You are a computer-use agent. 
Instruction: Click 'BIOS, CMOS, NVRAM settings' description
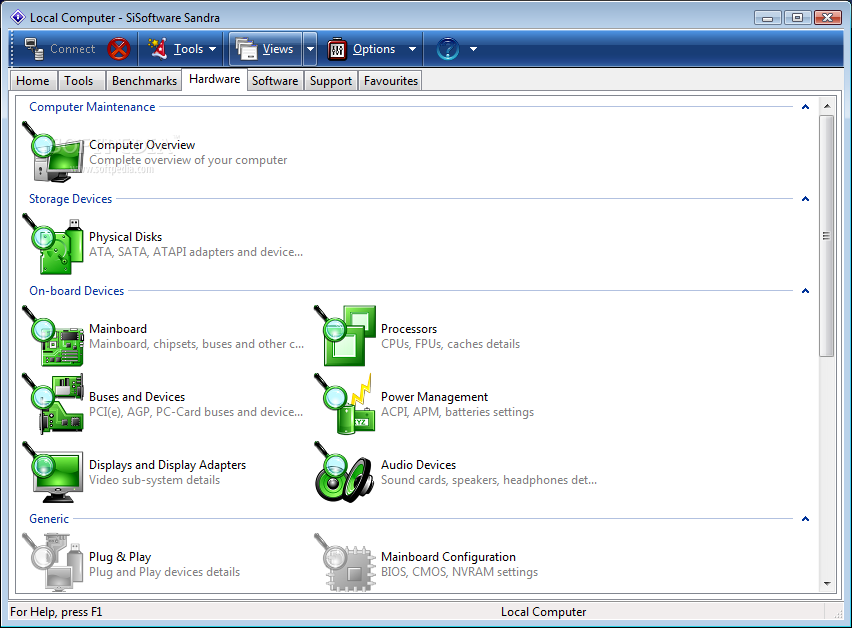tap(459, 572)
